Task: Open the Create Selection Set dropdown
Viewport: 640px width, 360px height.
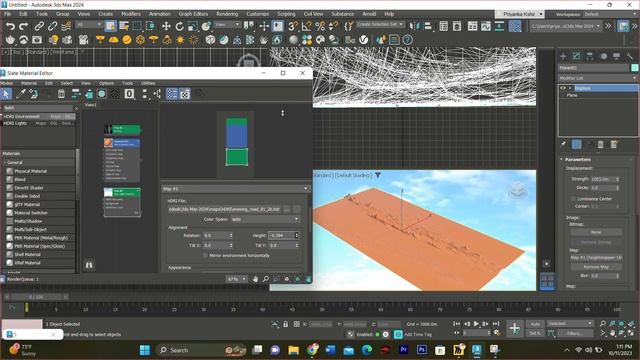Action: [380, 24]
